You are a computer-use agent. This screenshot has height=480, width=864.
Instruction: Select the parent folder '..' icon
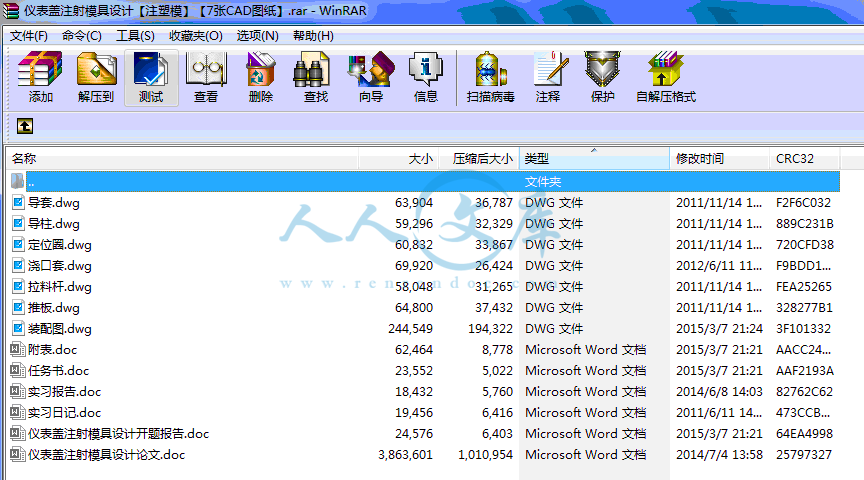pyautogui.click(x=17, y=181)
